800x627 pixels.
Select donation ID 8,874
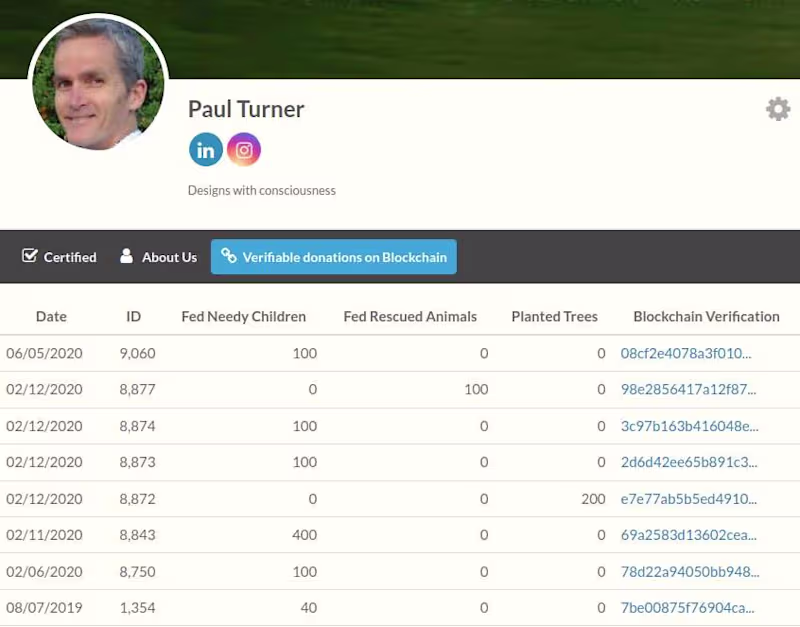pos(137,426)
